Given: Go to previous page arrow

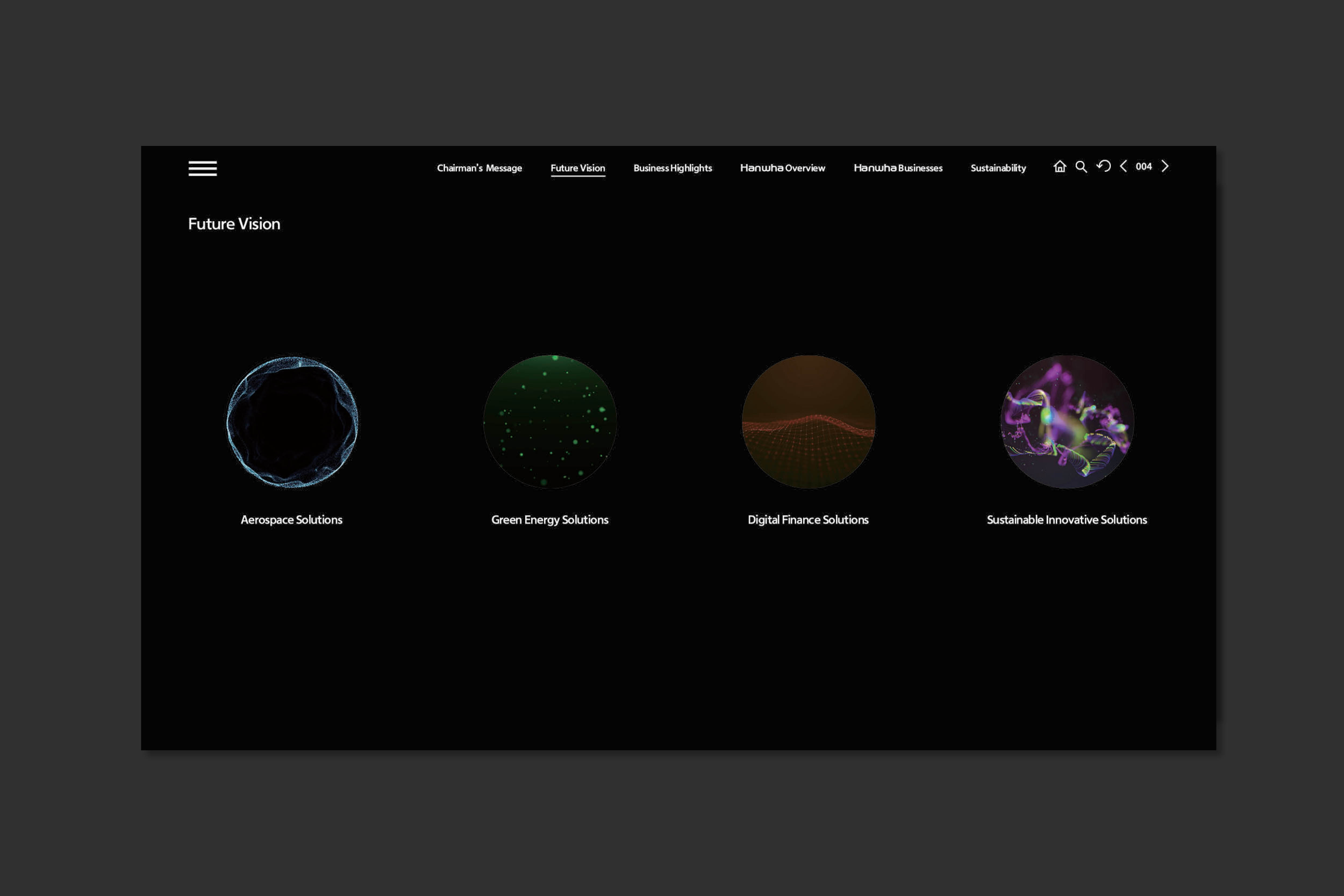Looking at the screenshot, I should coord(1123,166).
